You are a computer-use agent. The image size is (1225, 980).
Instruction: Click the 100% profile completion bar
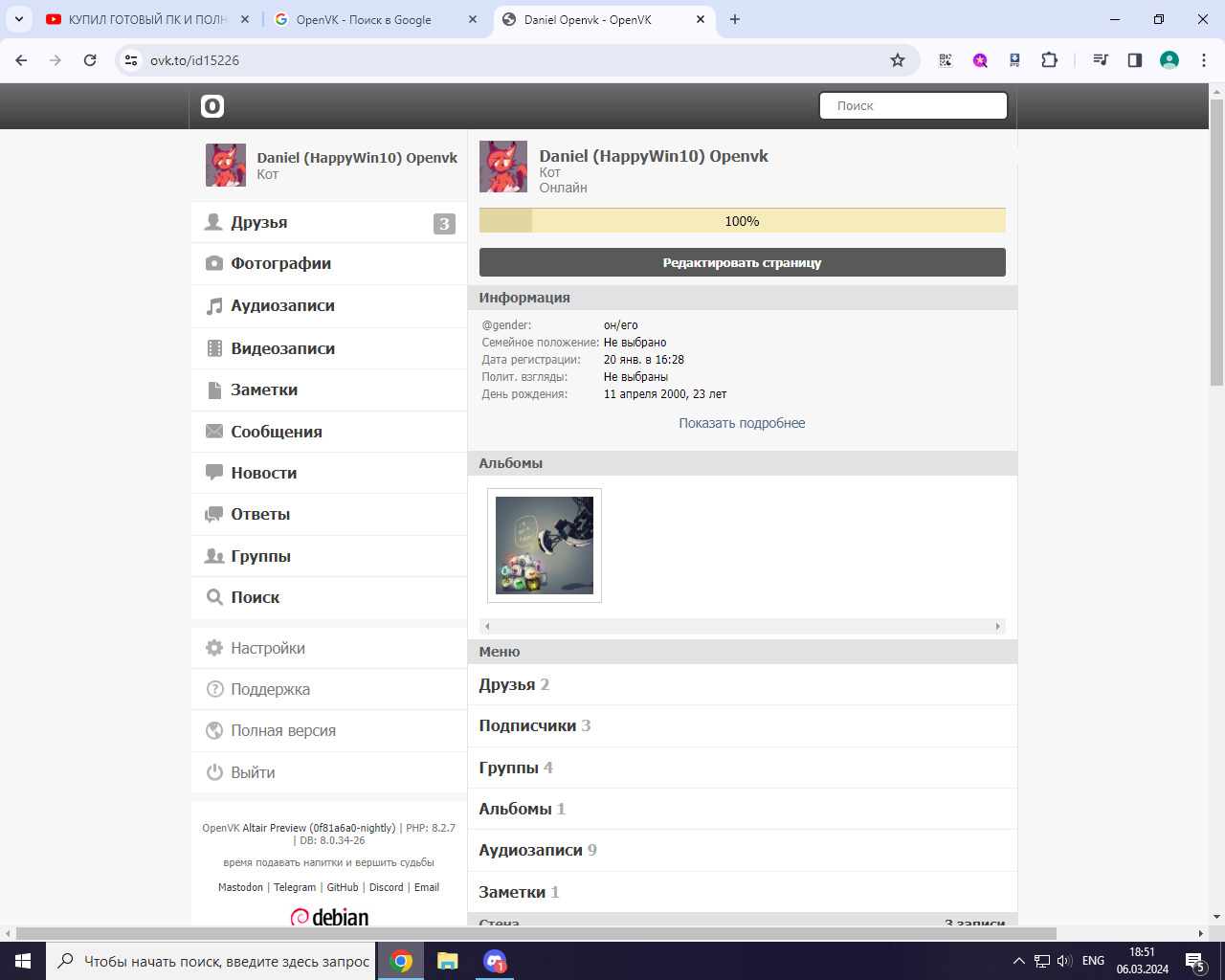point(742,221)
